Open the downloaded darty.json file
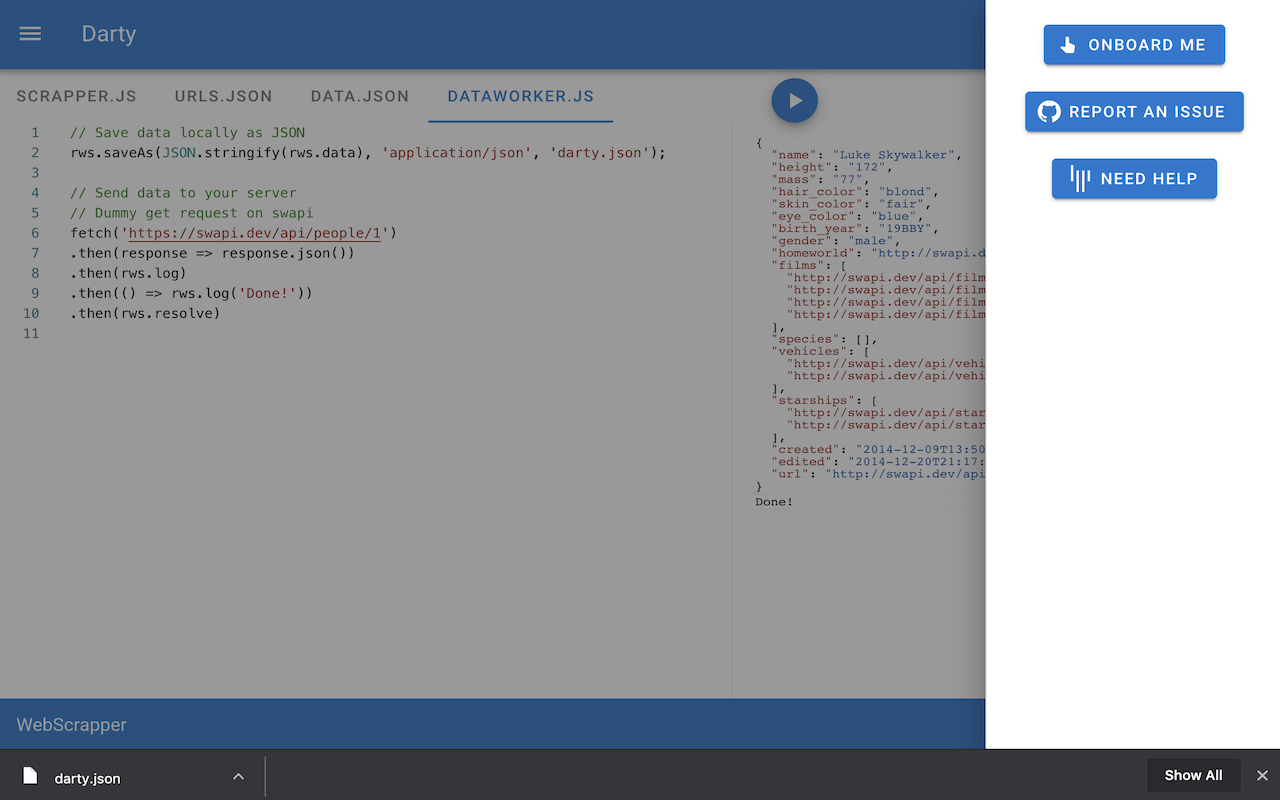 coord(88,778)
